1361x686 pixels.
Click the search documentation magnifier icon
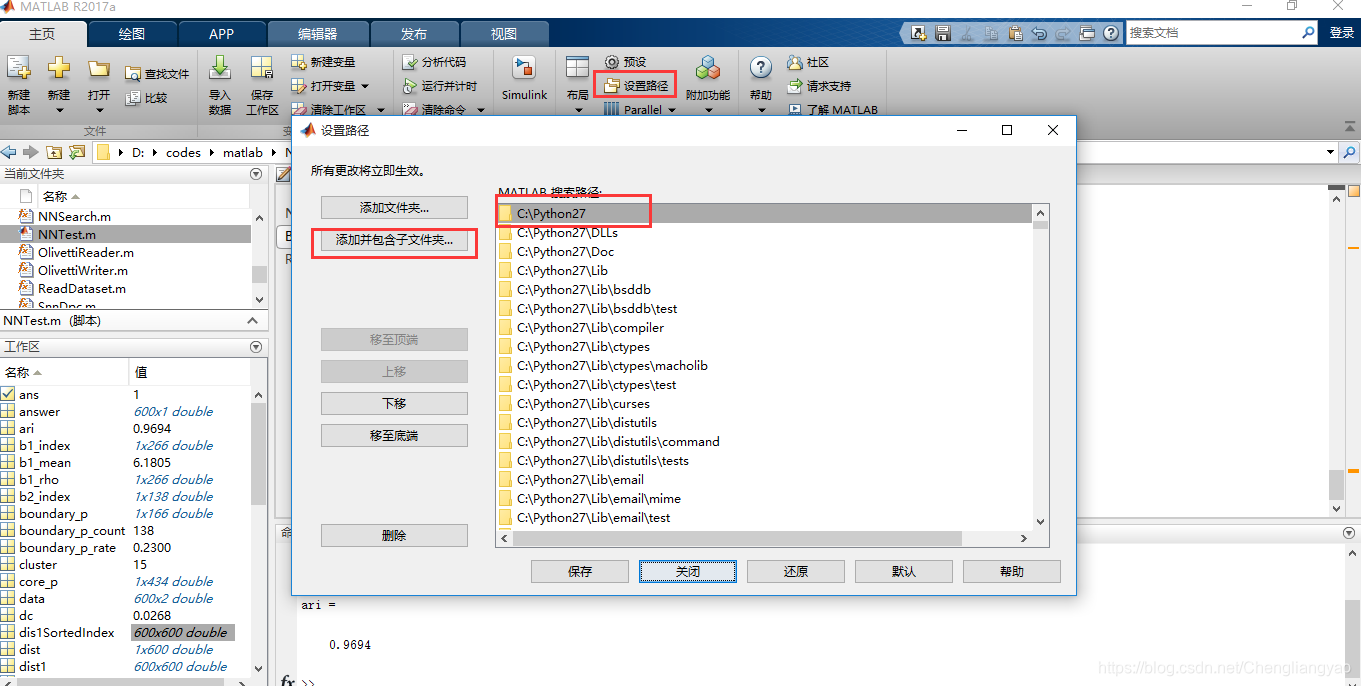tap(1308, 33)
